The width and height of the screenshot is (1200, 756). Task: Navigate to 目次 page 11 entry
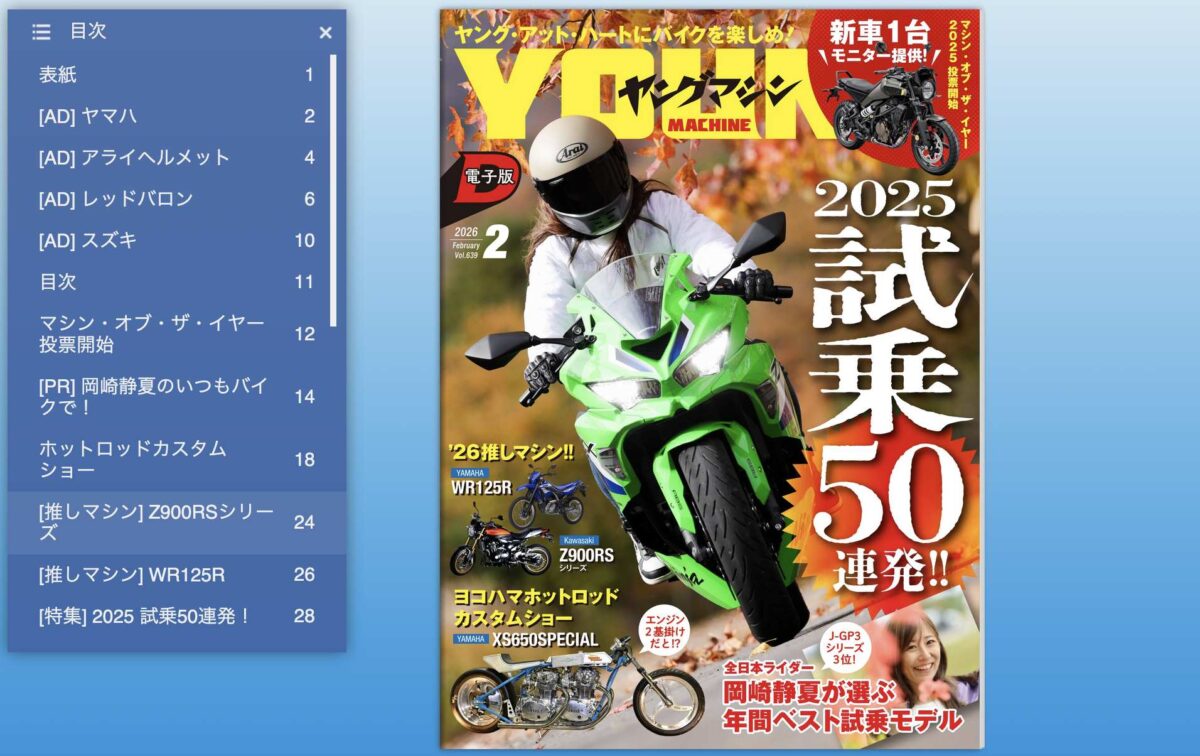(x=176, y=282)
